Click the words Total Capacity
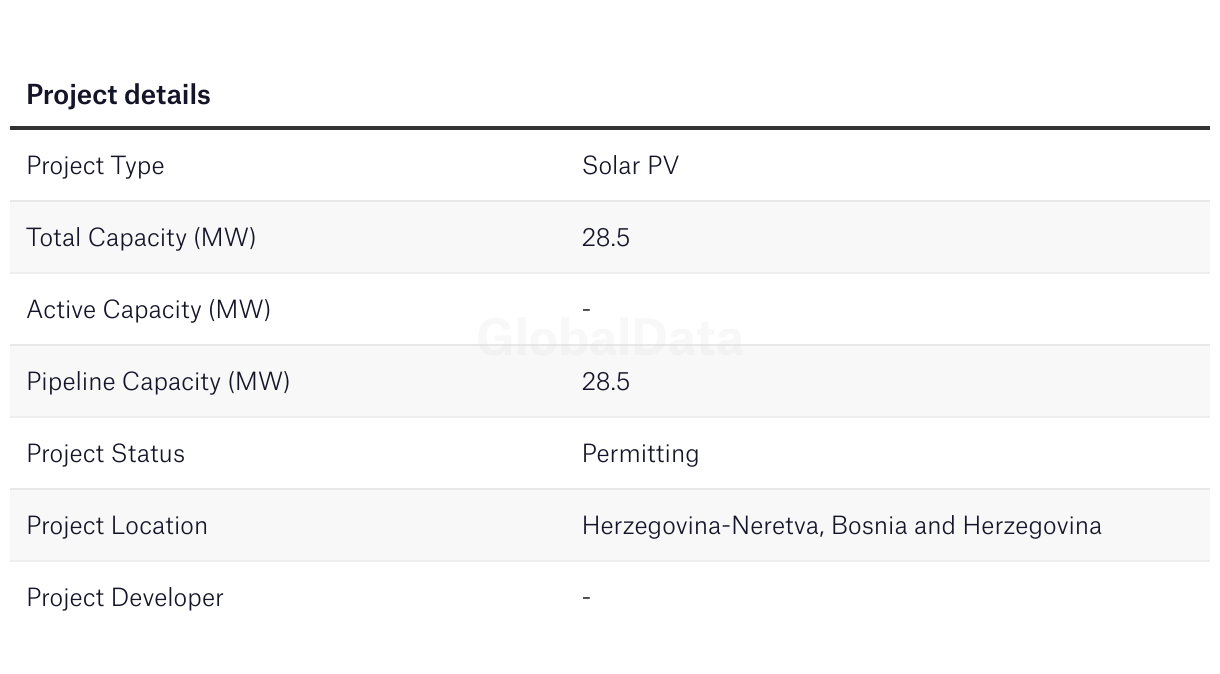The image size is (1220, 674). point(106,238)
